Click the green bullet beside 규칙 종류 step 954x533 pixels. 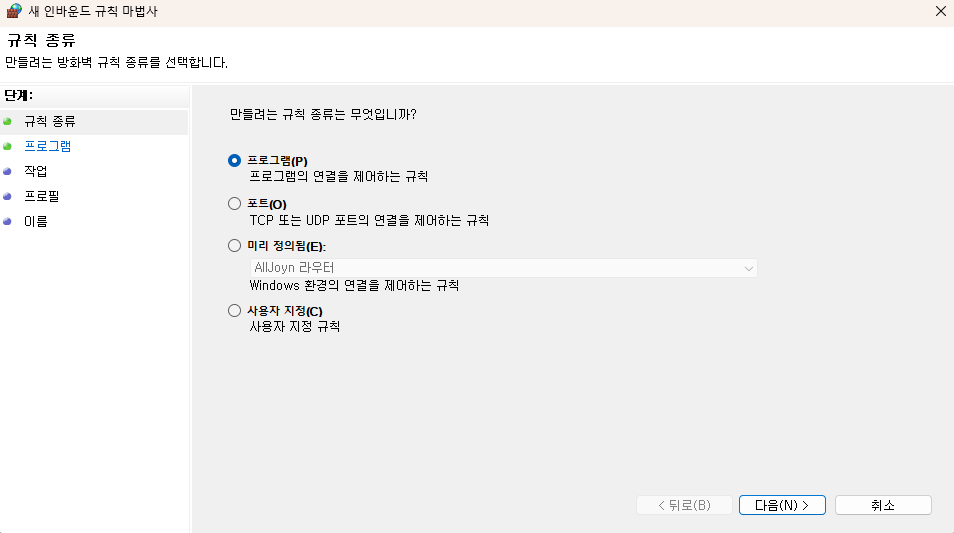[x=7, y=121]
